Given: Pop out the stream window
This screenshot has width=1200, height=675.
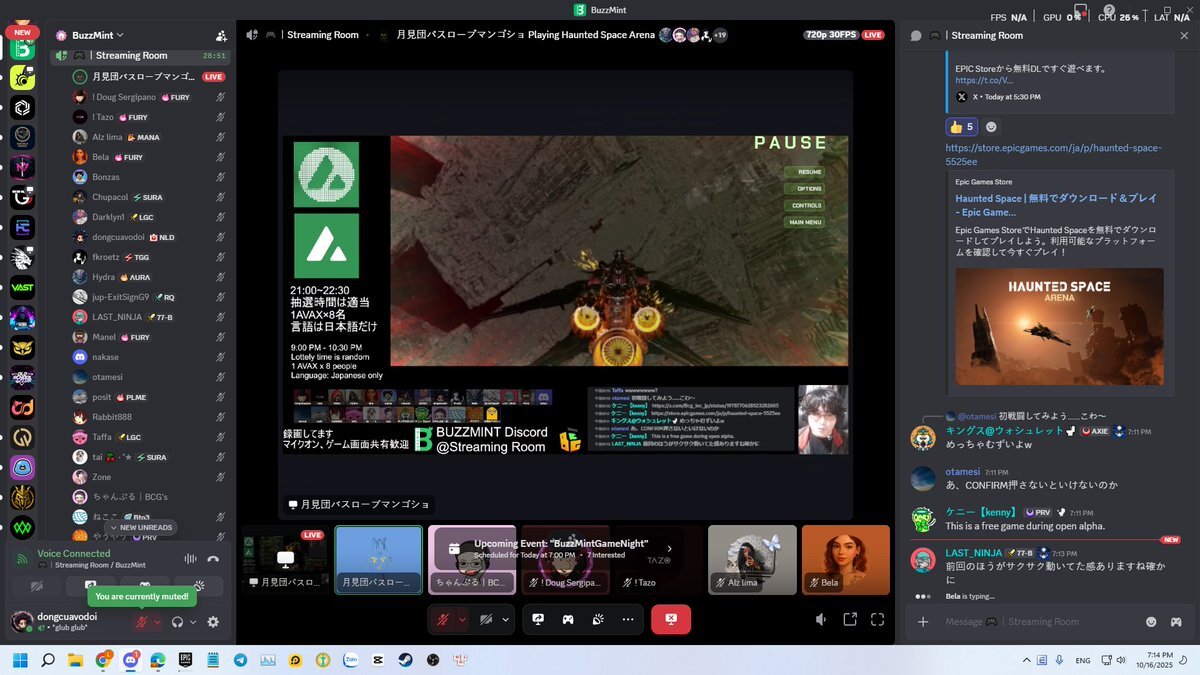Looking at the screenshot, I should 850,619.
